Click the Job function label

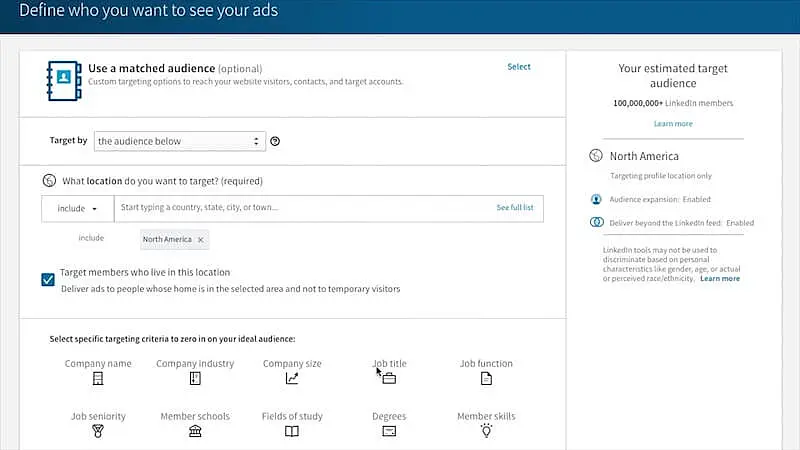point(486,364)
